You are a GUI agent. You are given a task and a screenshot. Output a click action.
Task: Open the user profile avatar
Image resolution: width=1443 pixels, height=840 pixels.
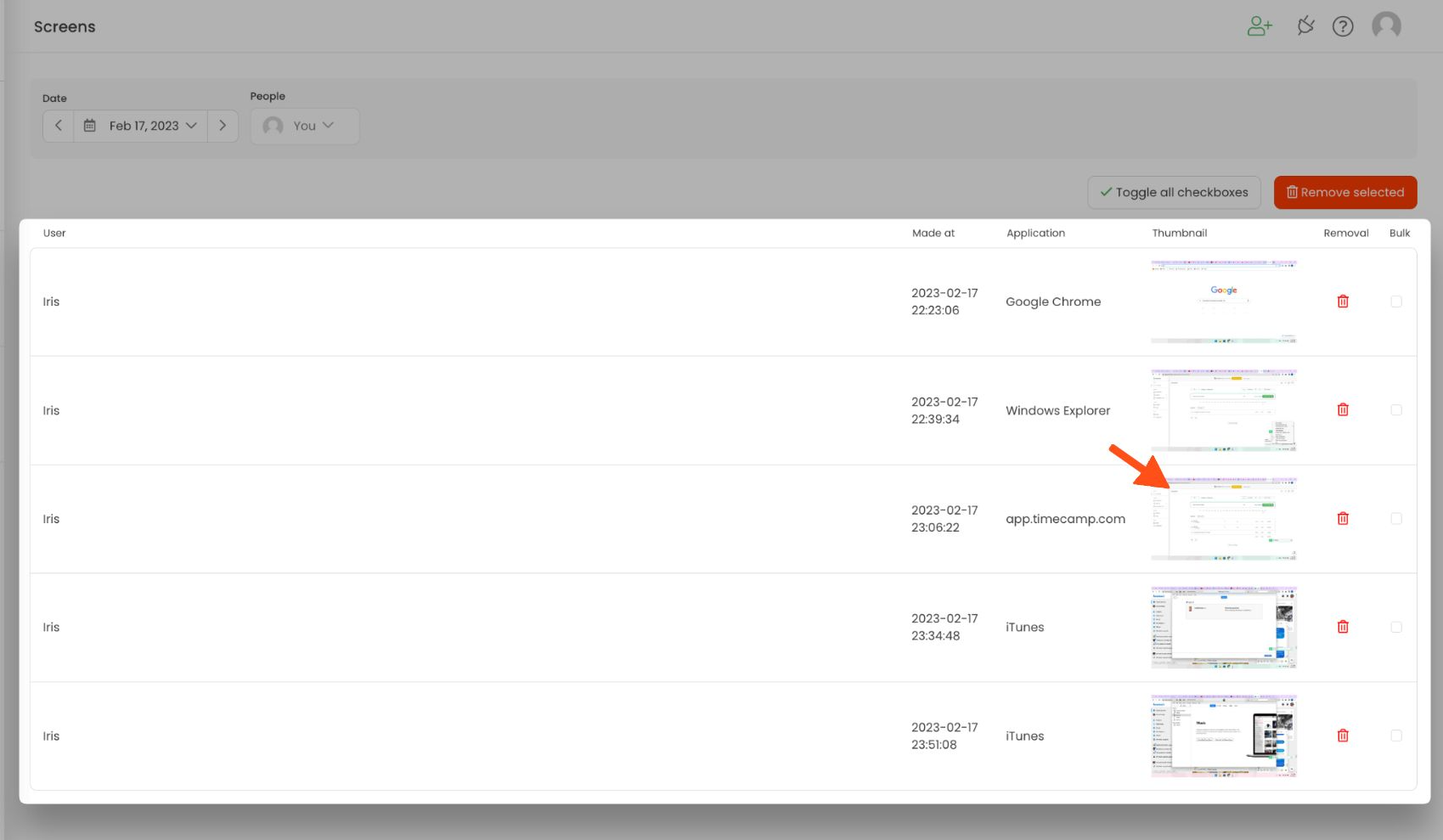1386,25
